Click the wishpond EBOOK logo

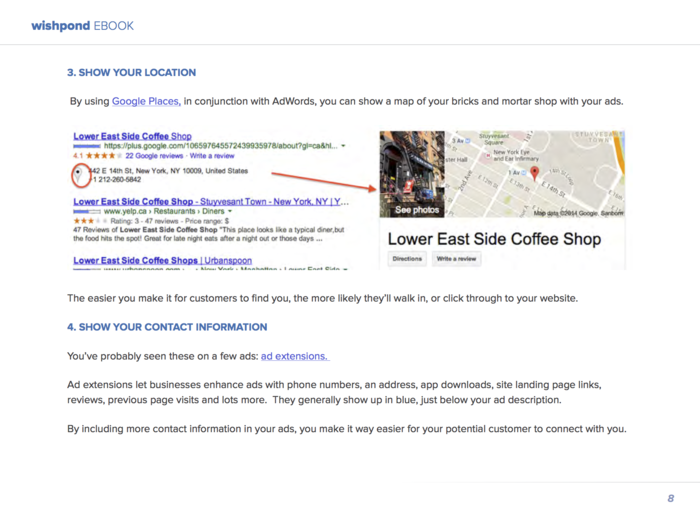(x=82, y=25)
